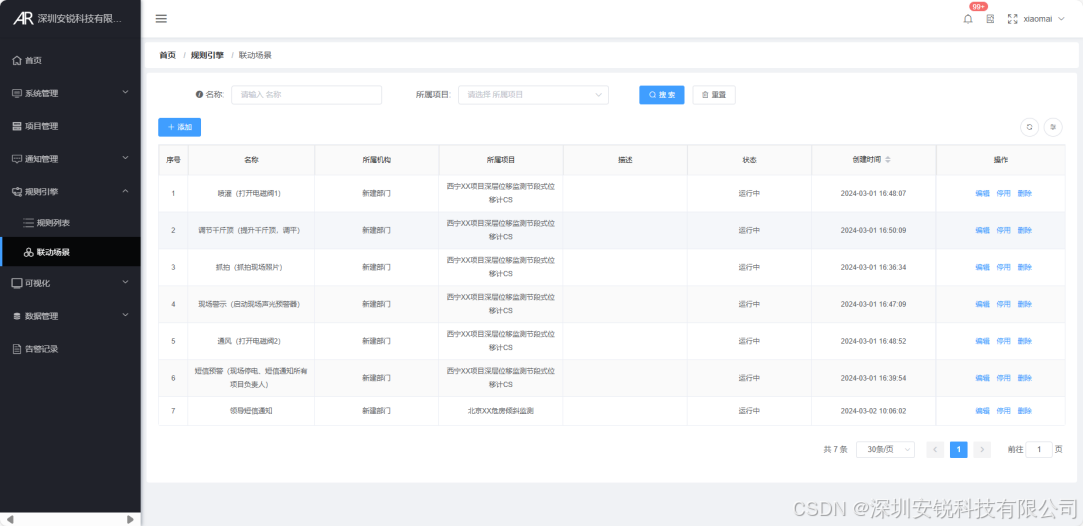Click the 首页 home icon in the sidebar
The height and width of the screenshot is (526, 1083).
17,60
